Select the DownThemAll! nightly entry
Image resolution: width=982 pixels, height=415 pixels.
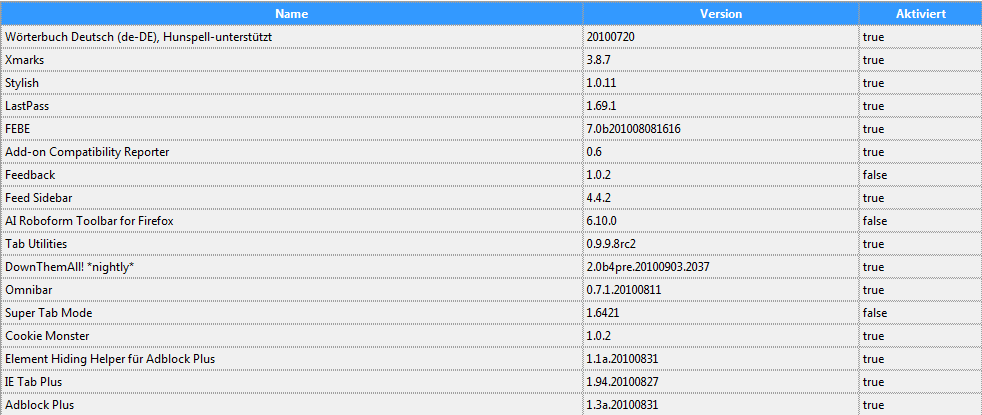point(69,267)
